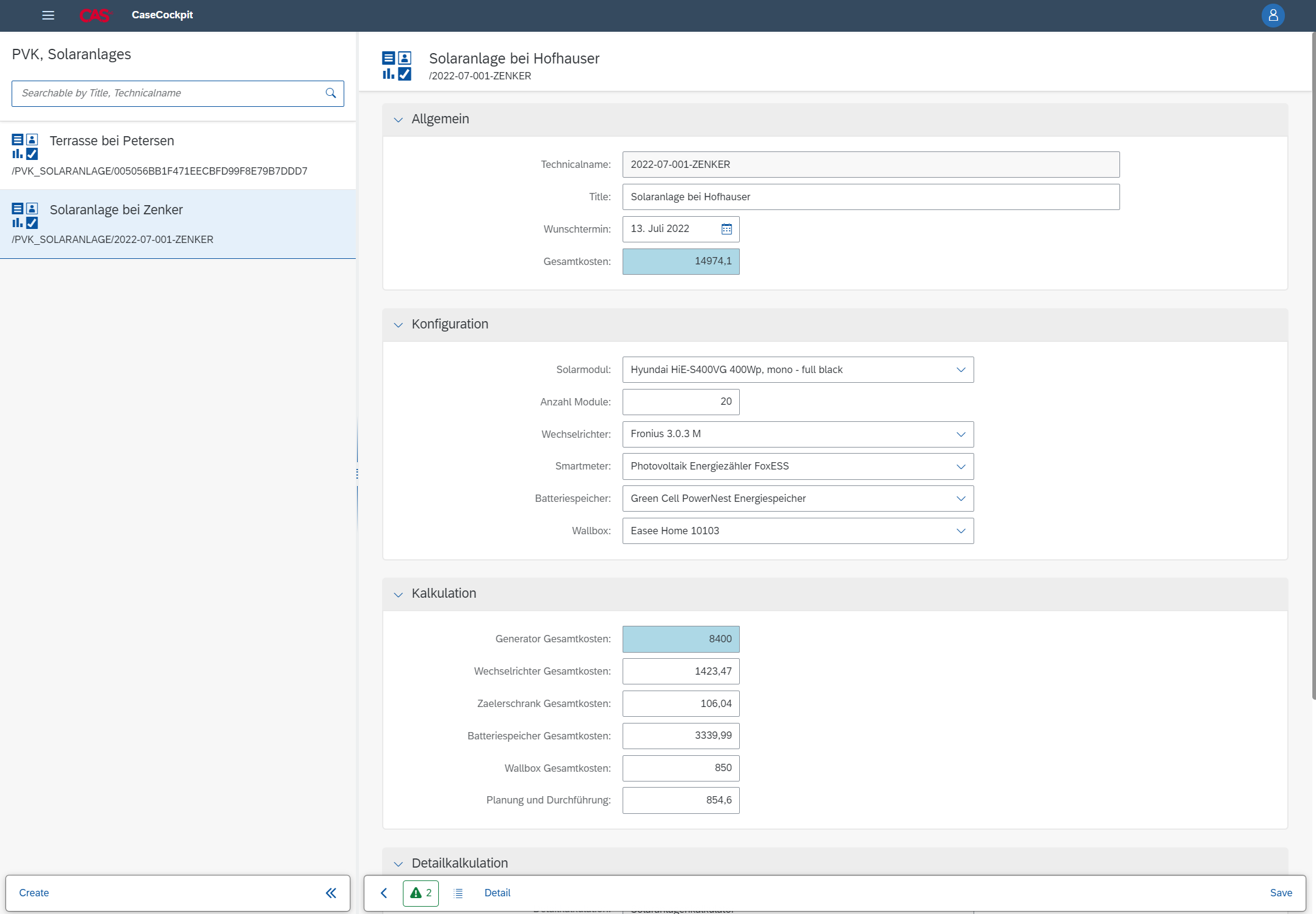Screen dimensions: 1316x914
Task: Go back using the left arrow
Action: (384, 893)
